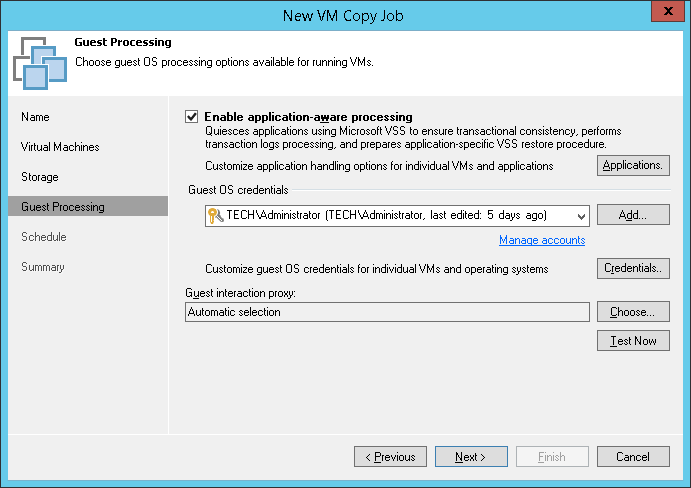Viewport: 691px width, 488px height.
Task: Proceed with the Next button
Action: (x=471, y=457)
